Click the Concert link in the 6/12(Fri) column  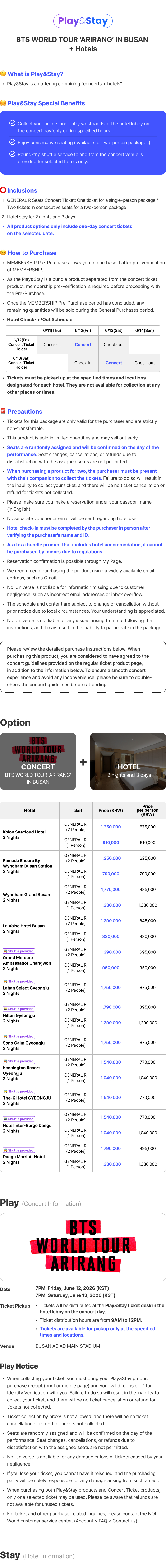tap(83, 345)
